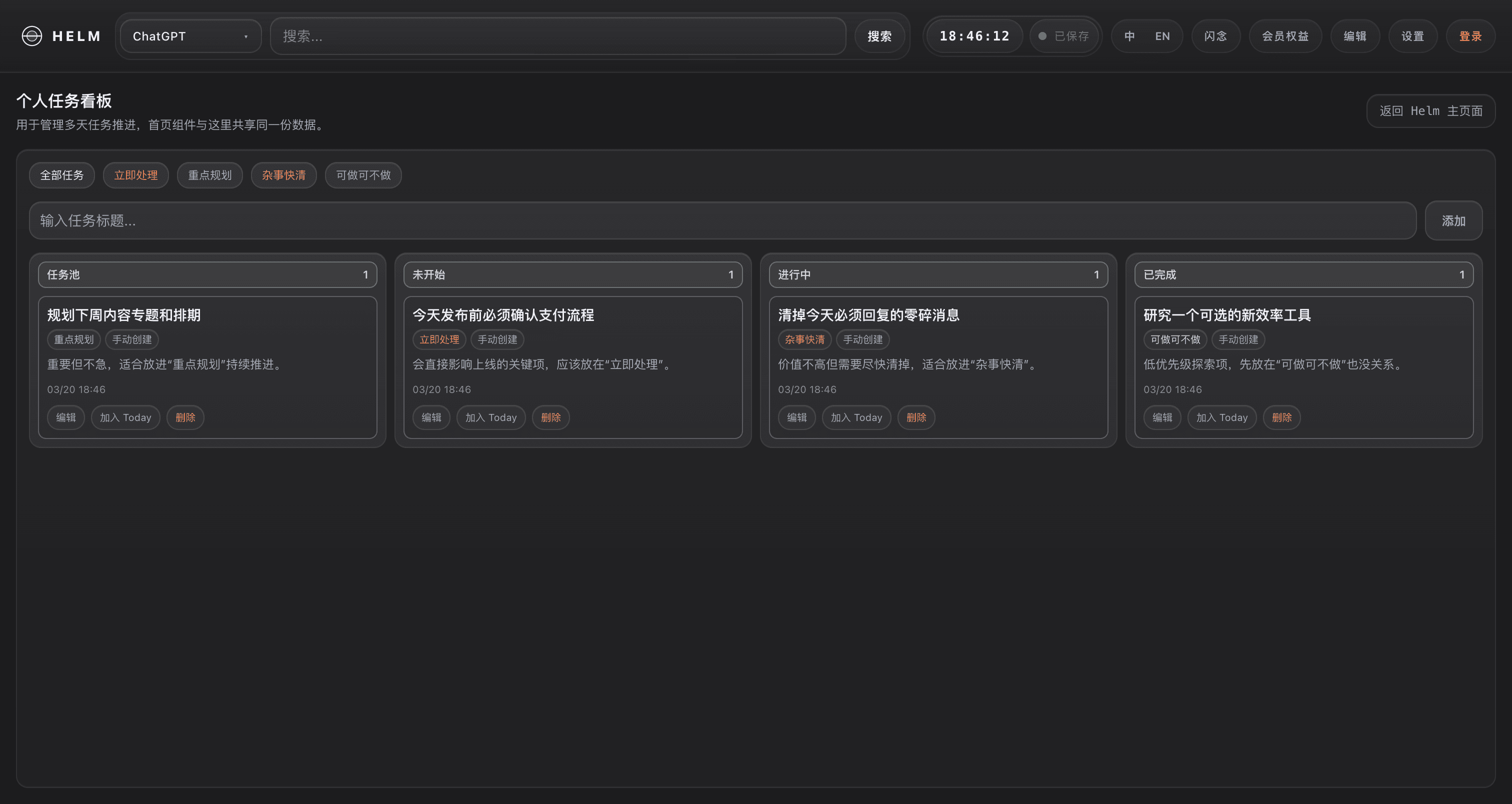Select the 立即处理 filter chip
Screen dimensions: 1512x804
[x=135, y=175]
